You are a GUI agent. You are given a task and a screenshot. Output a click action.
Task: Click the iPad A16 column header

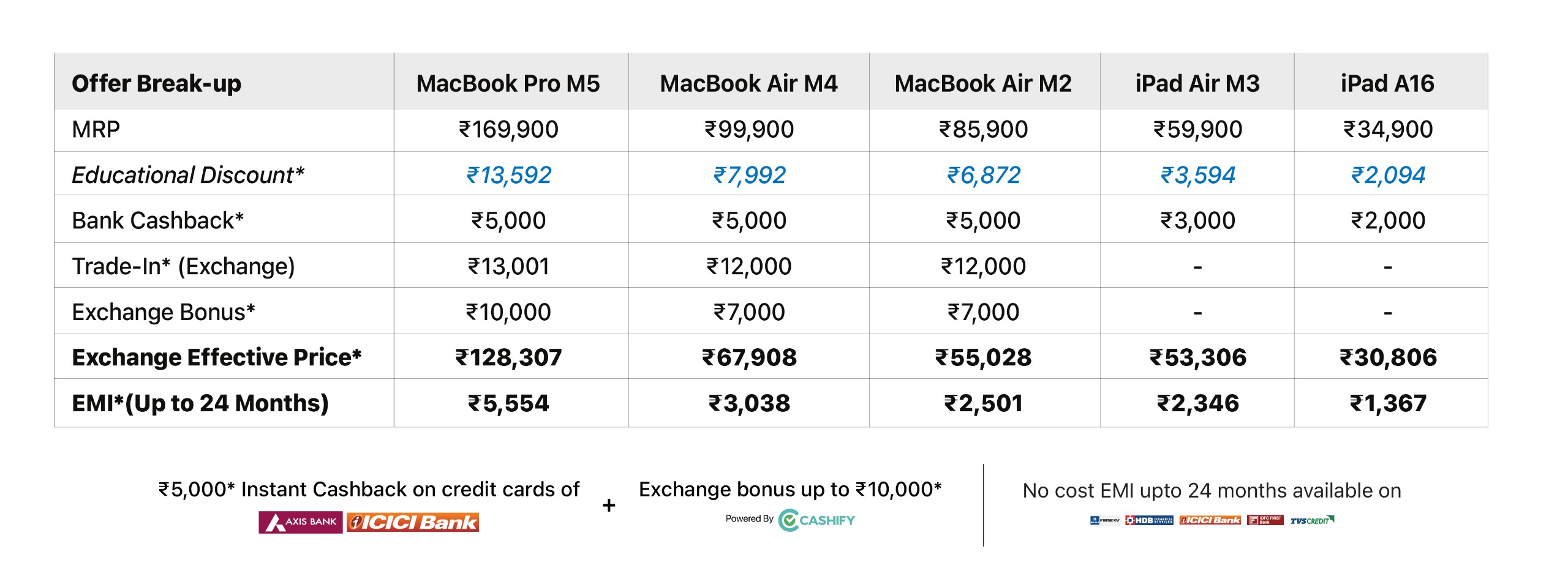[x=1387, y=83]
